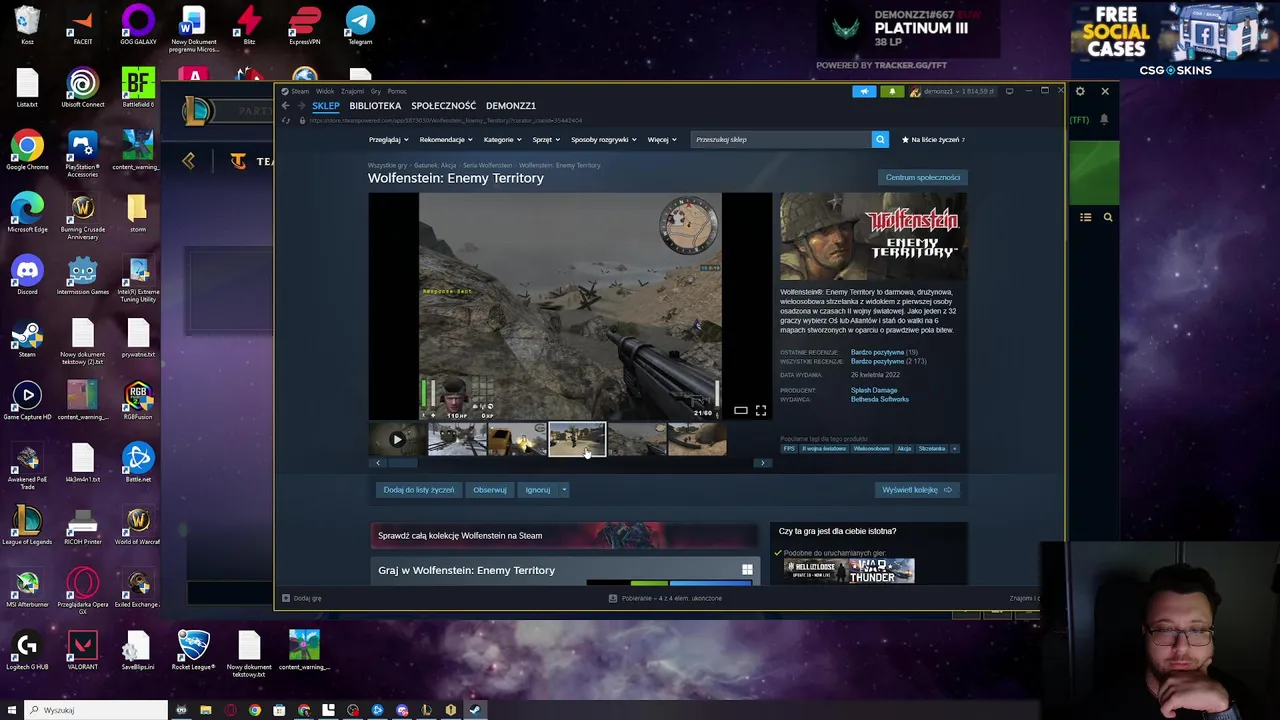The width and height of the screenshot is (1280, 720).
Task: Reload the Steam store page
Action: (x=286, y=120)
